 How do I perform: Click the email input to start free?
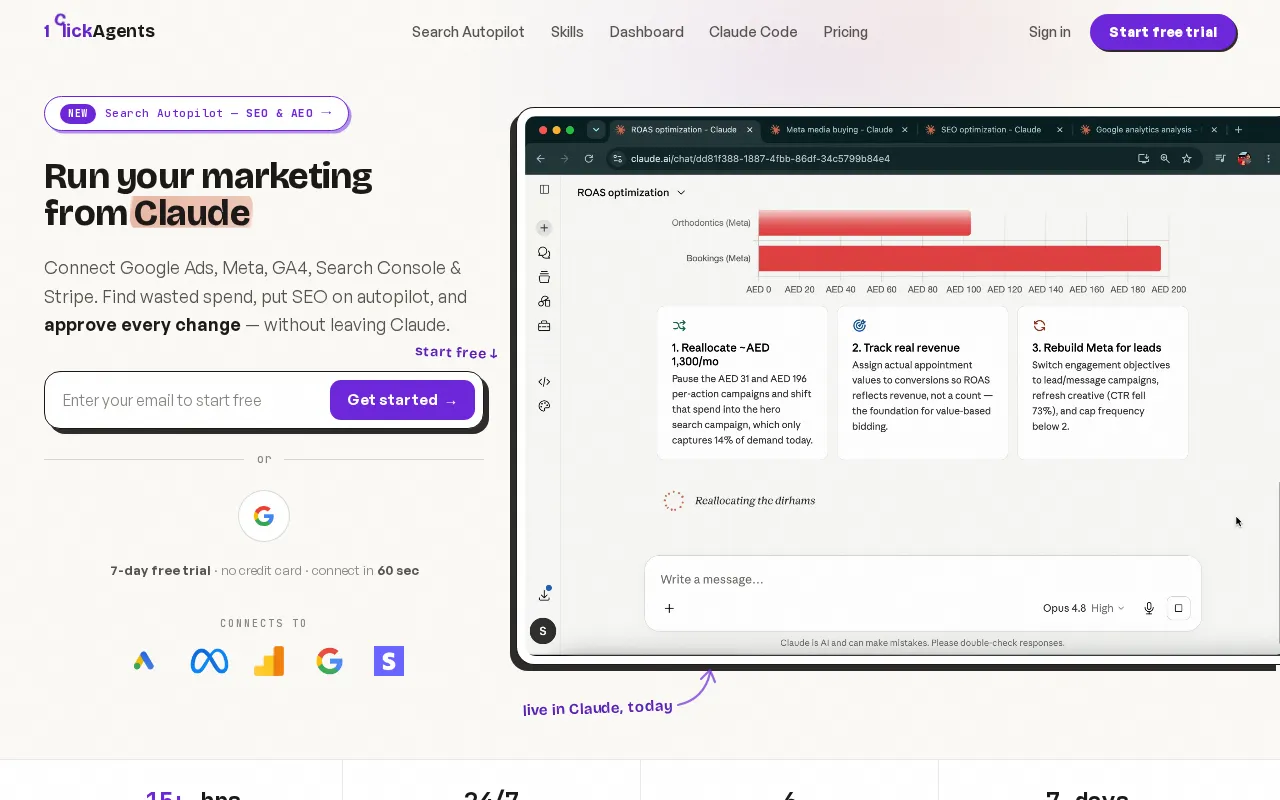point(190,400)
